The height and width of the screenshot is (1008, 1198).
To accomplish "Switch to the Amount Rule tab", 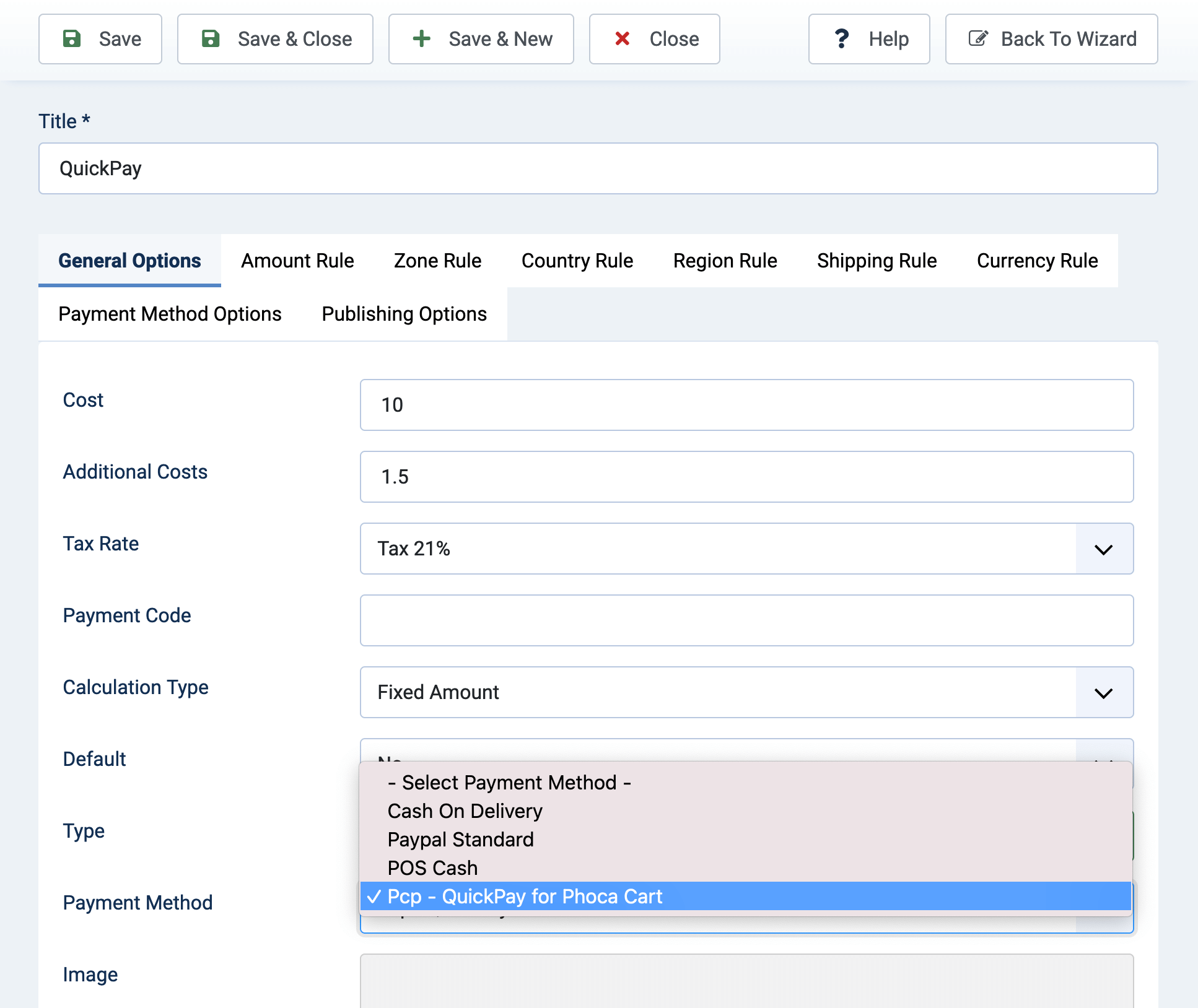I will pyautogui.click(x=297, y=261).
